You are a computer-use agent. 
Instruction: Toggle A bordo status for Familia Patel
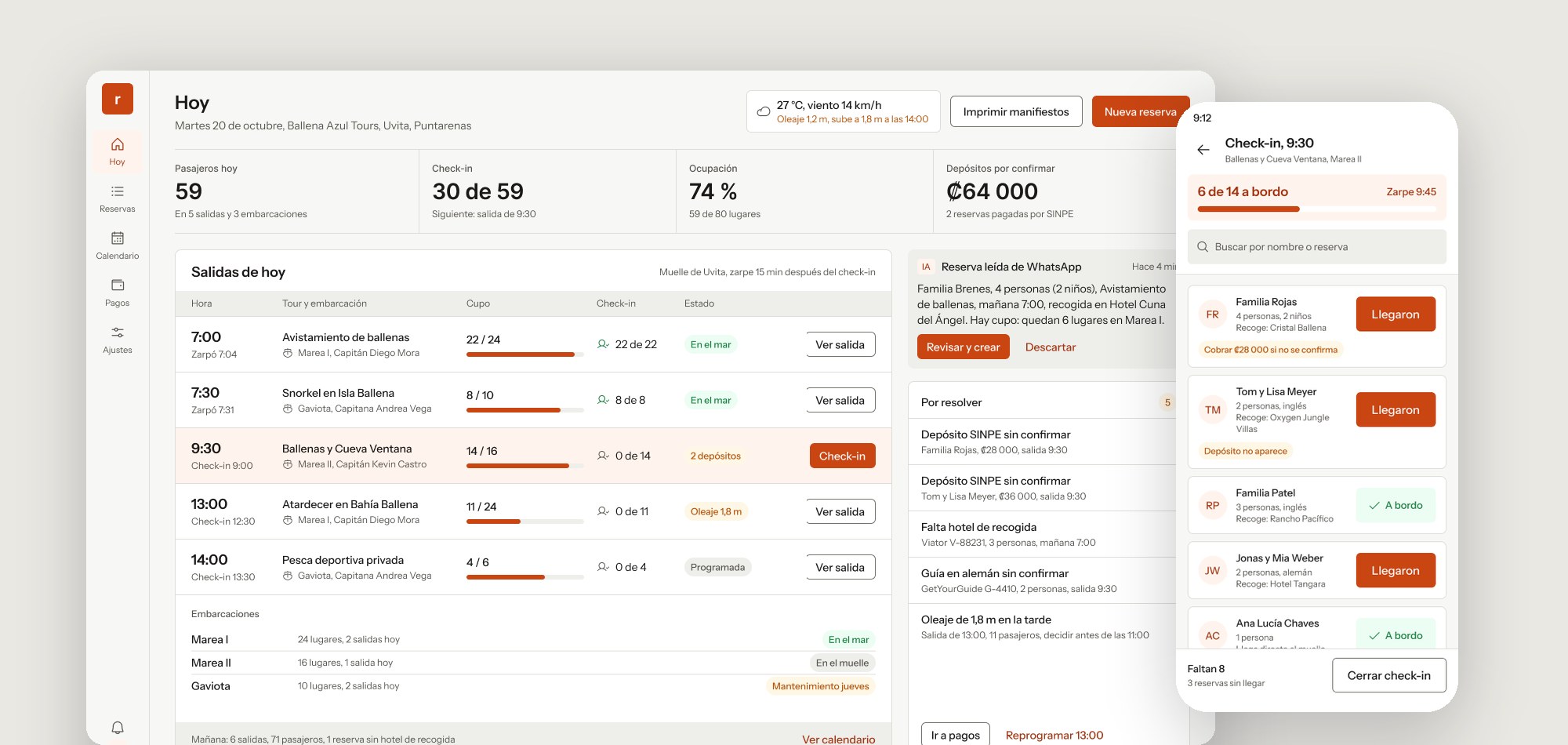coord(1396,505)
